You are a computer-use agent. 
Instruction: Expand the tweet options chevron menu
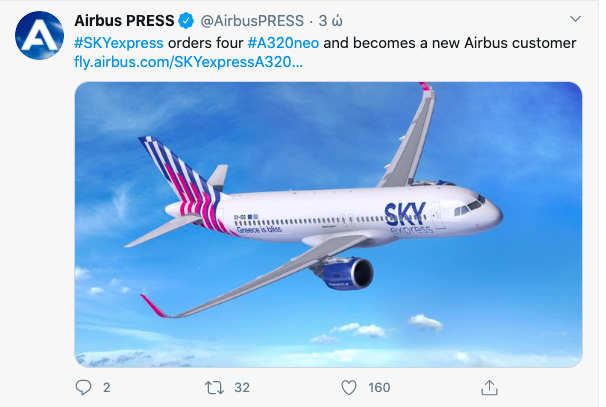[x=574, y=20]
